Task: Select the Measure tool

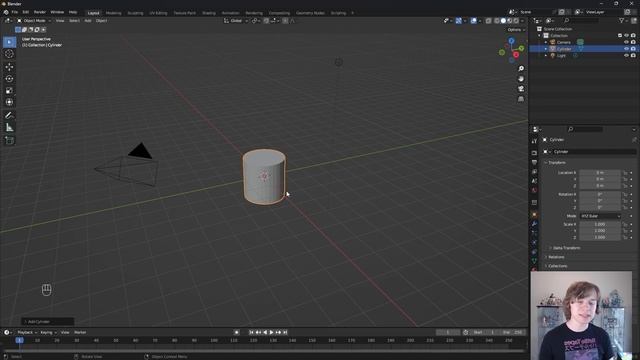Action: pos(9,128)
